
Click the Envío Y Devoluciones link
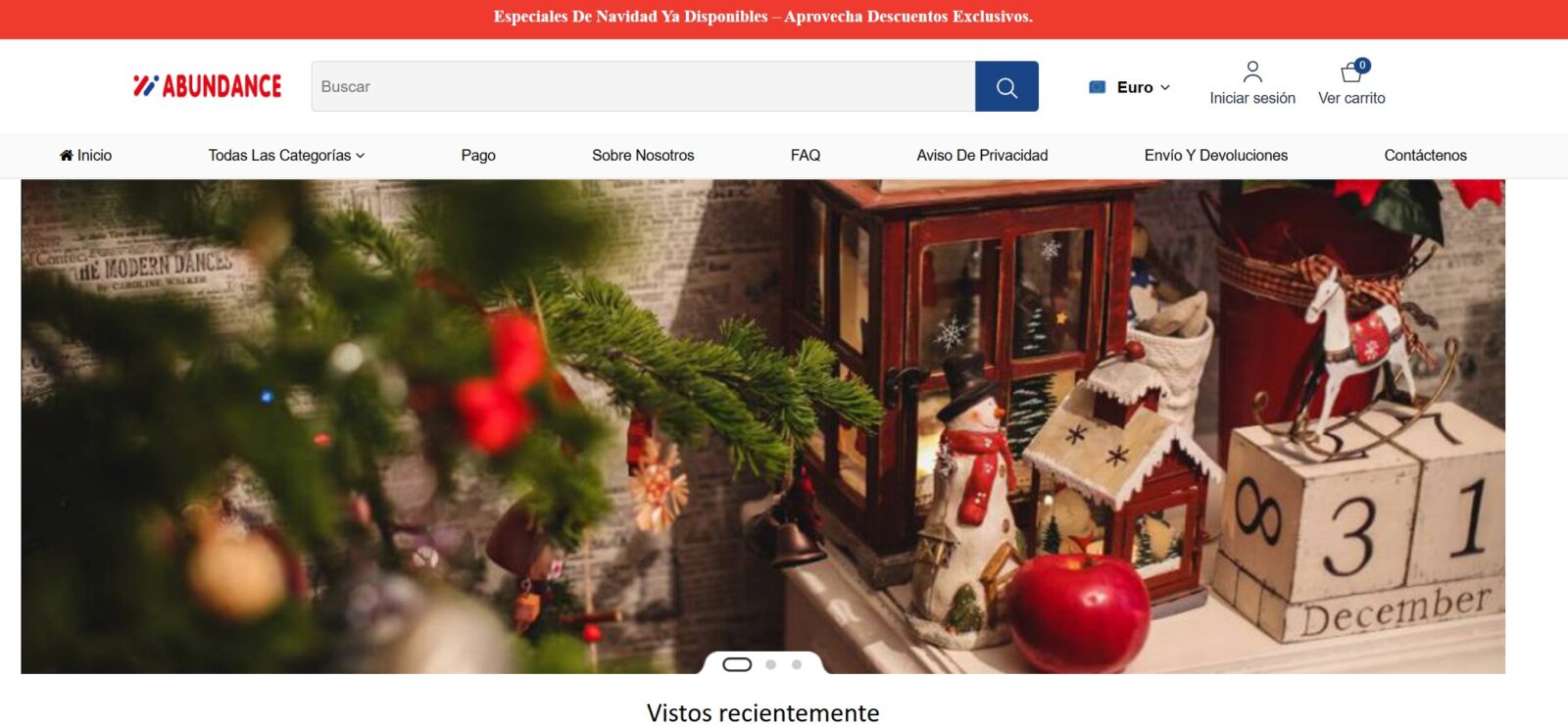point(1216,155)
